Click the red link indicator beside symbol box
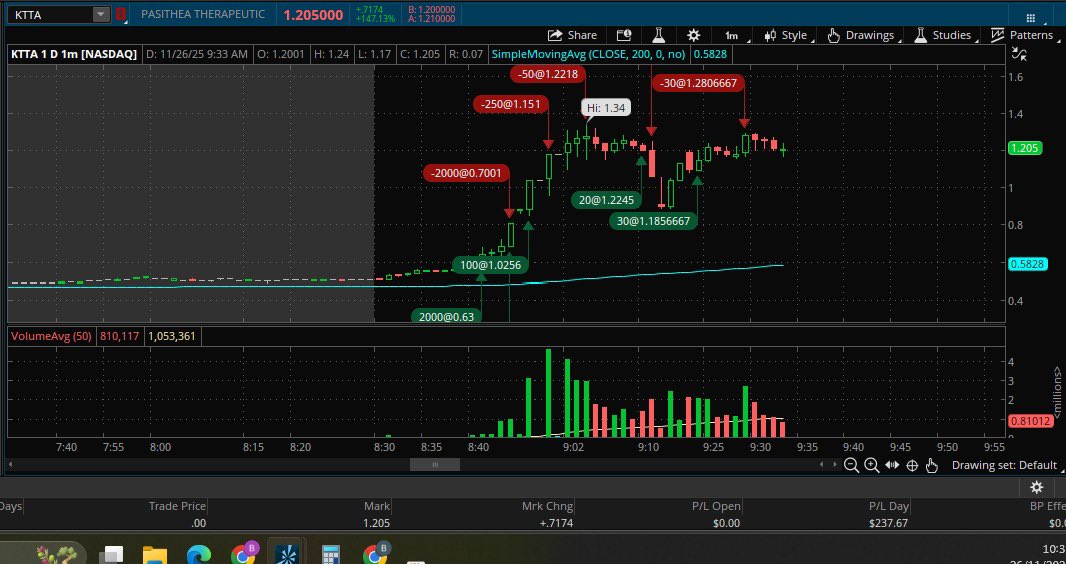This screenshot has width=1066, height=564. pyautogui.click(x=120, y=14)
